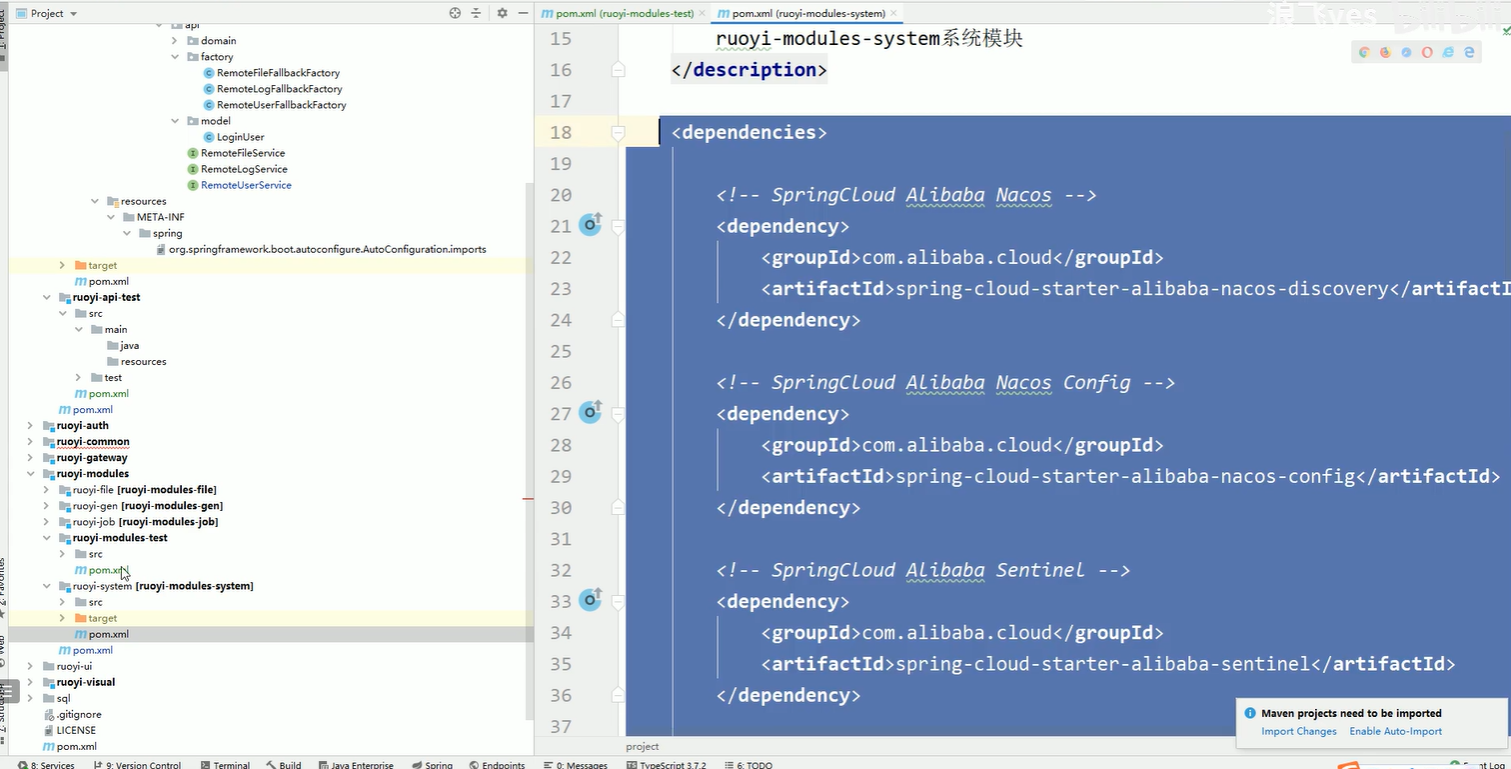Click the 'project' breadcrumb below editor
Screen dimensions: 1511x769
[x=642, y=746]
